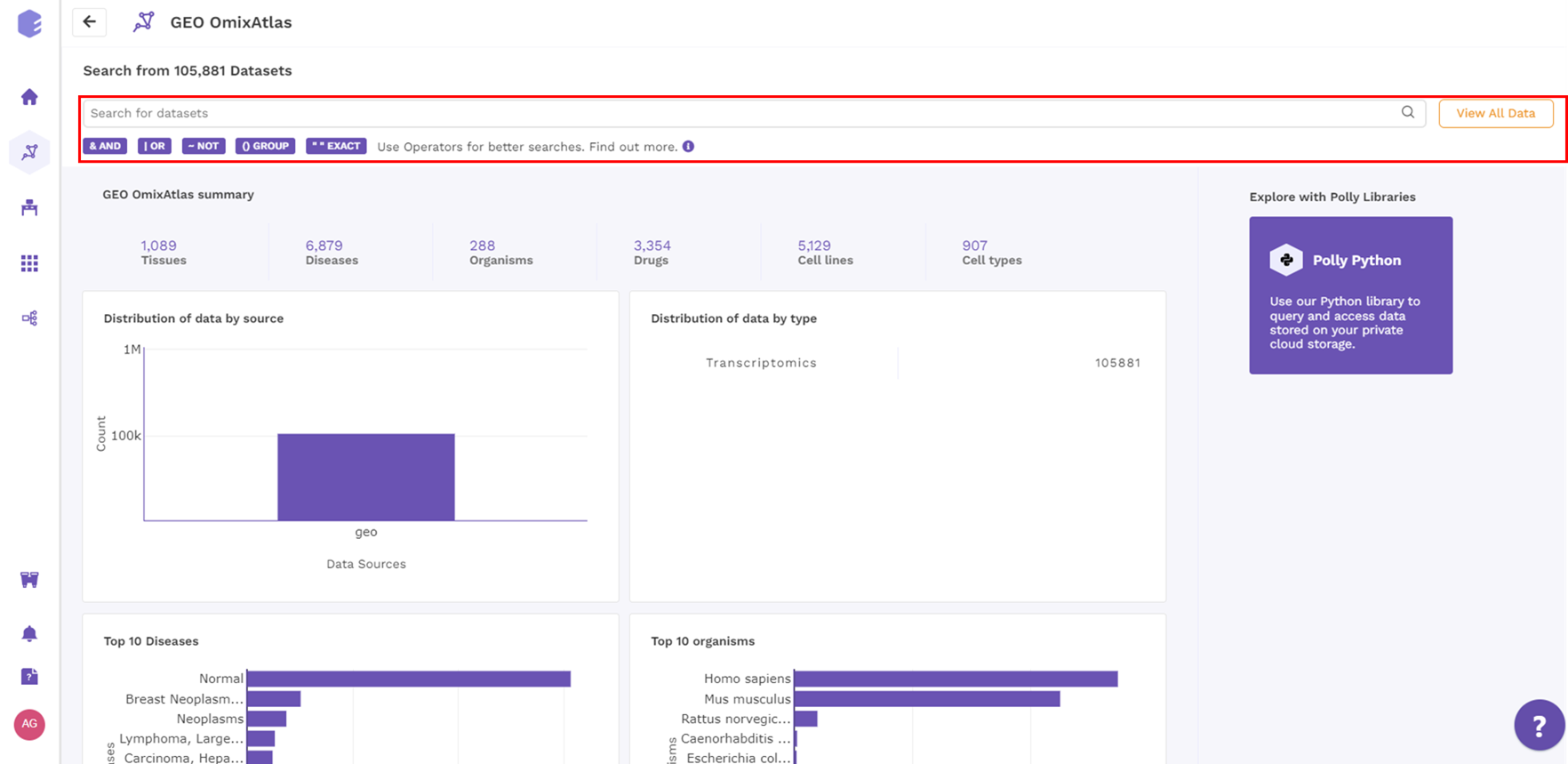
Task: Click the search magnifier icon
Action: 1408,112
